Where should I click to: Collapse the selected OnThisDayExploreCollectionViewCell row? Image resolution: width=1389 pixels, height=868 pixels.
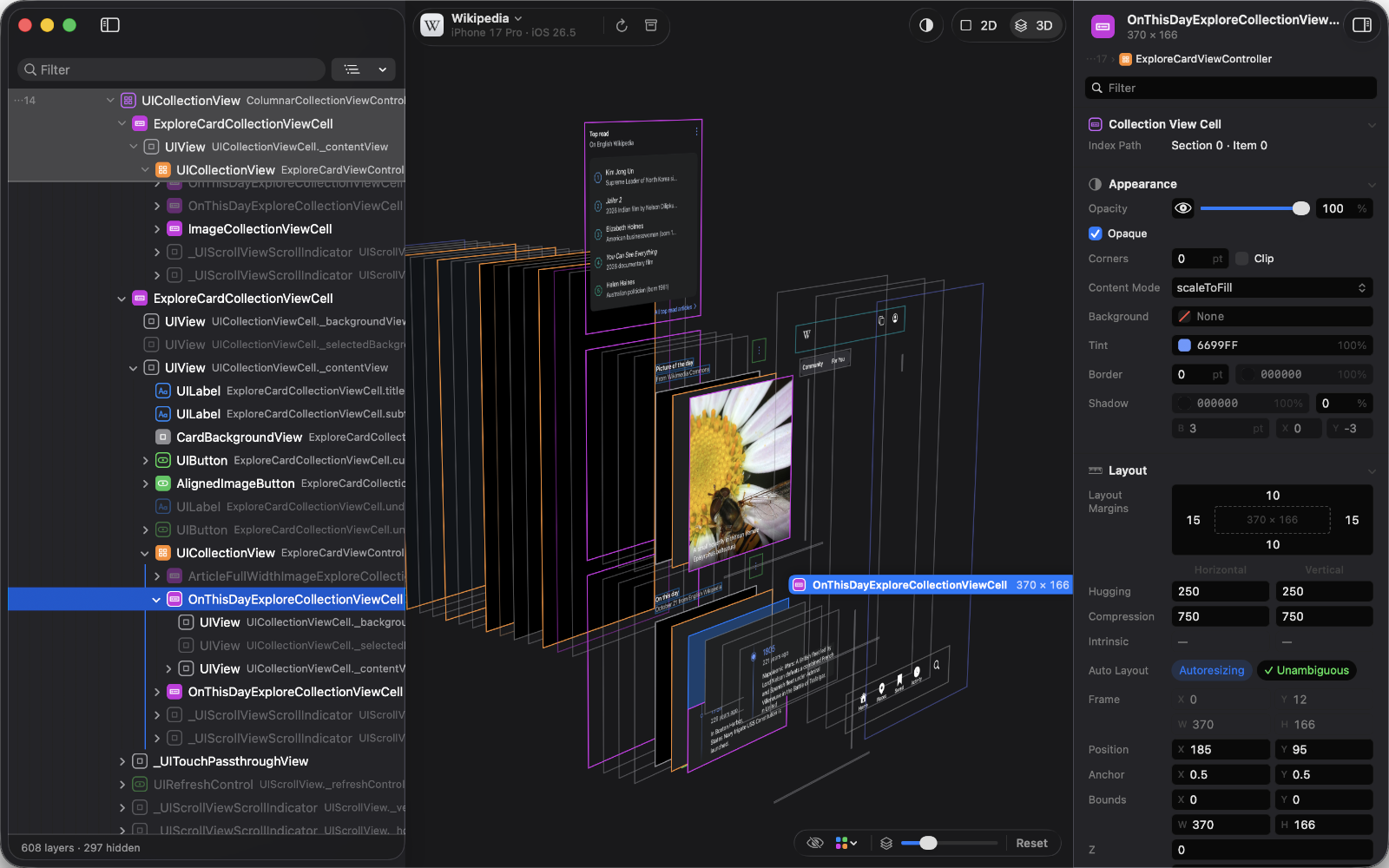(x=156, y=600)
